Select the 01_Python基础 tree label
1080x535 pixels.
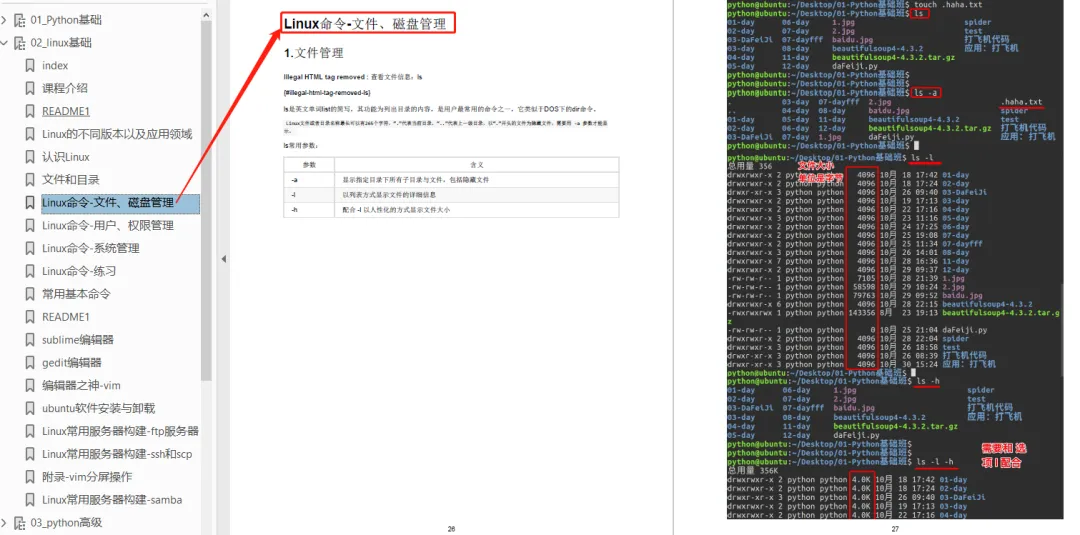66,20
